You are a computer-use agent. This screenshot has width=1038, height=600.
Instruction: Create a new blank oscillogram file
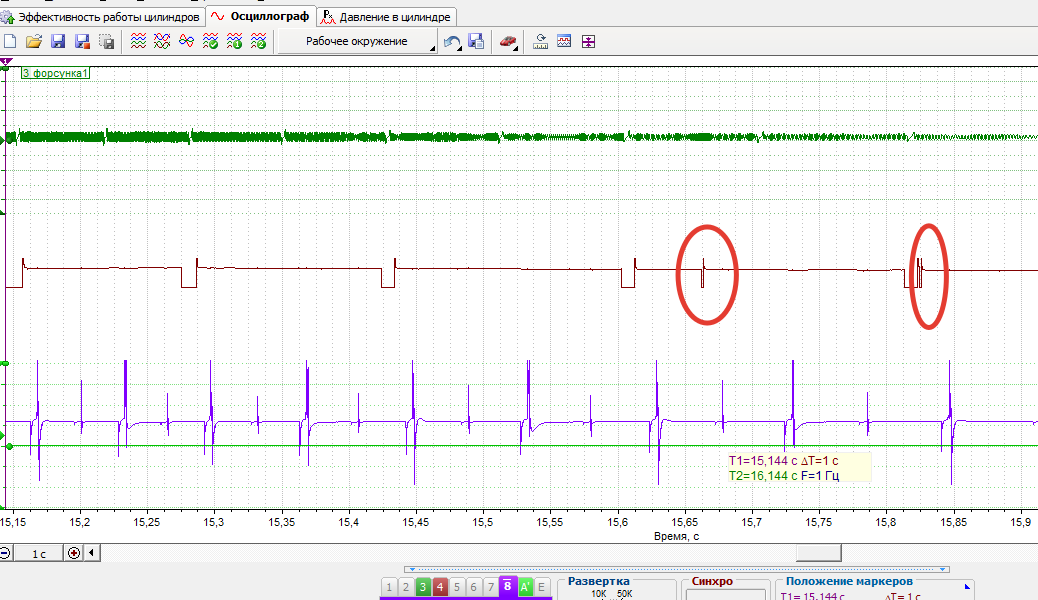pos(10,42)
